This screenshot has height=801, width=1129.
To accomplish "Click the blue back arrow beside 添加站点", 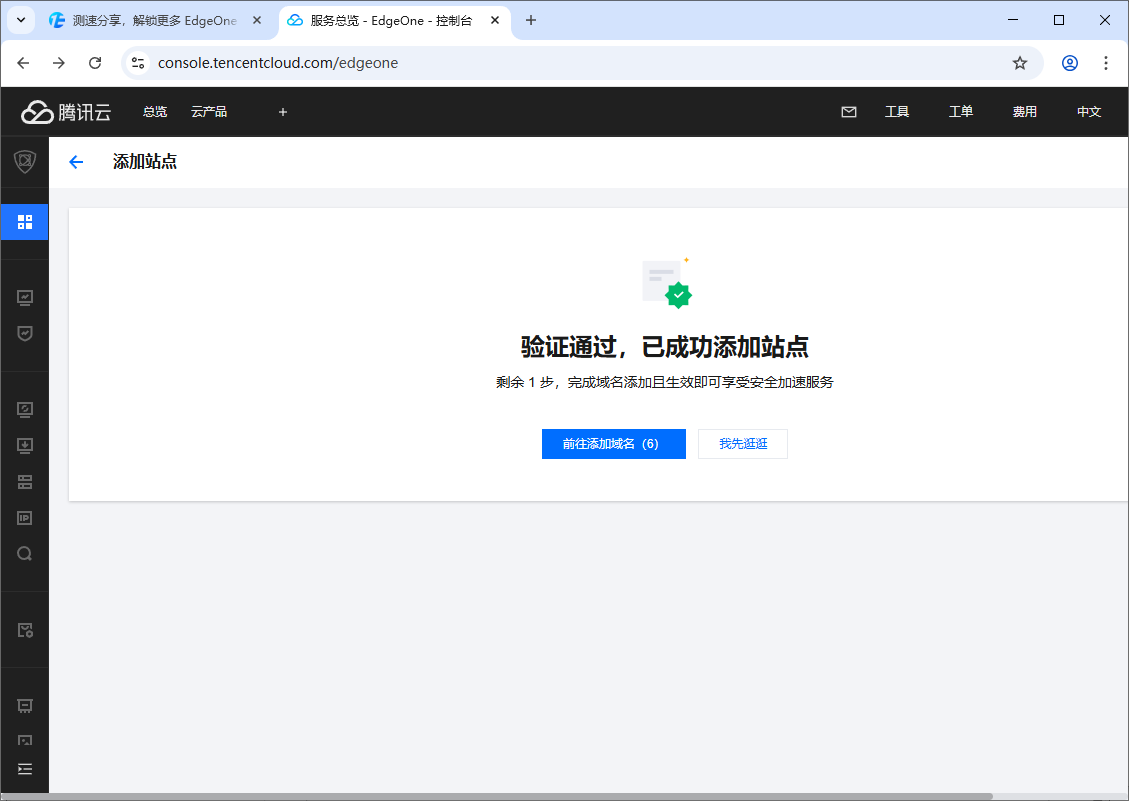I will tap(76, 161).
